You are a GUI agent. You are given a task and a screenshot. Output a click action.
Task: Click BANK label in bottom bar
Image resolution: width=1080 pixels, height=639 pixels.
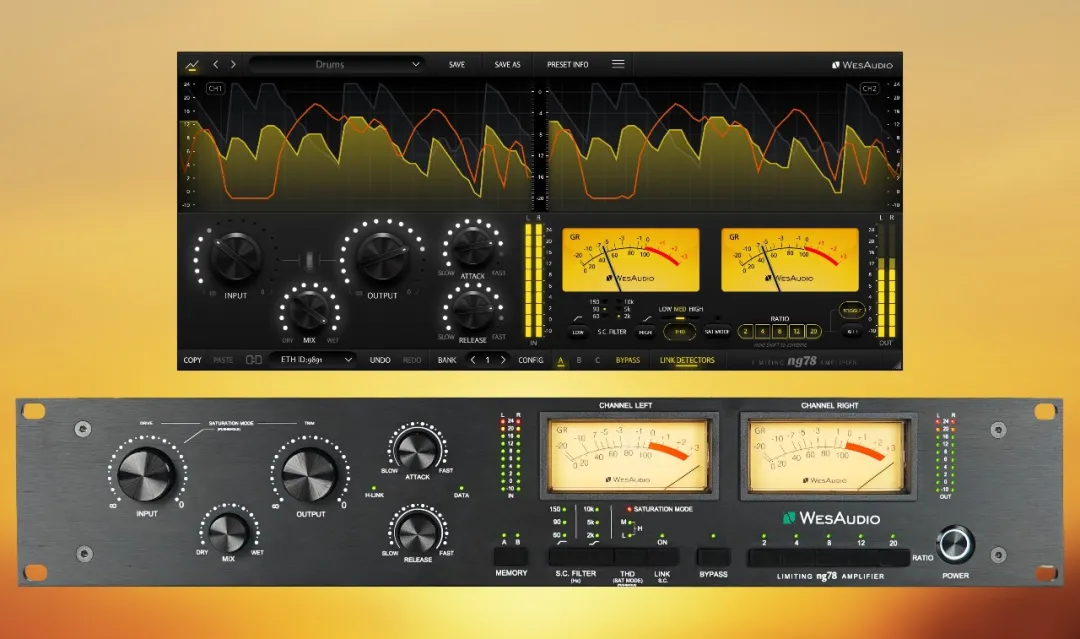coord(447,360)
